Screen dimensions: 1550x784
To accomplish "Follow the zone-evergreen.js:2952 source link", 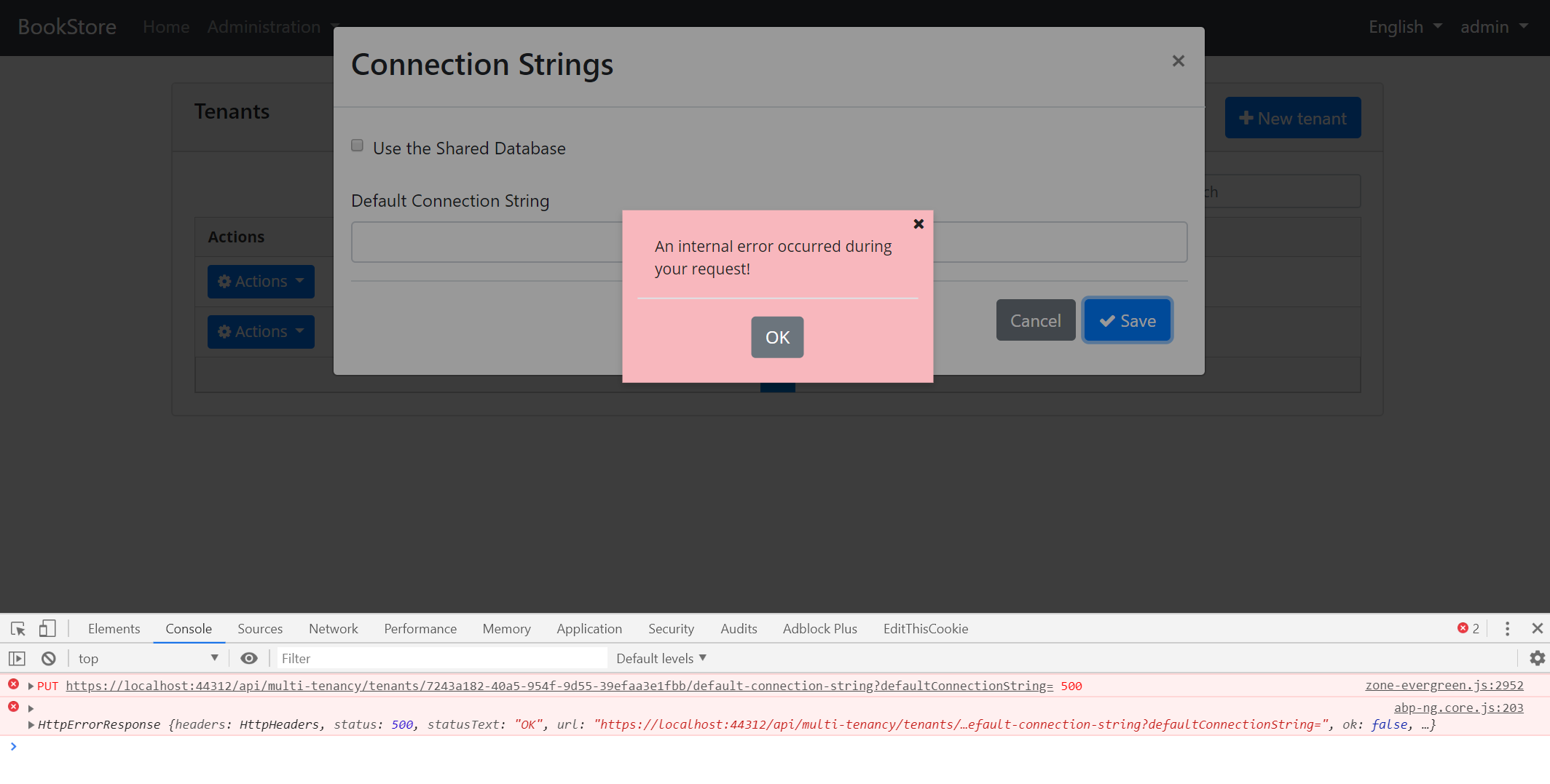I will 1444,685.
